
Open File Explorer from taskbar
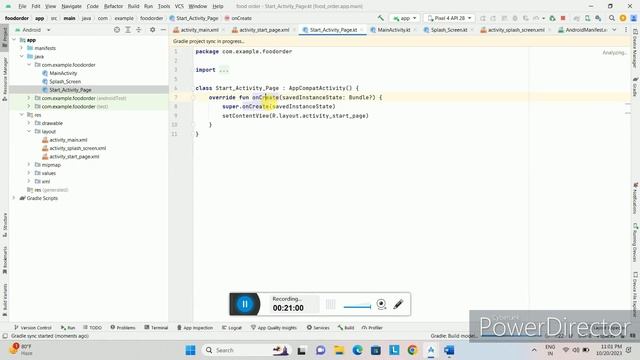point(339,350)
